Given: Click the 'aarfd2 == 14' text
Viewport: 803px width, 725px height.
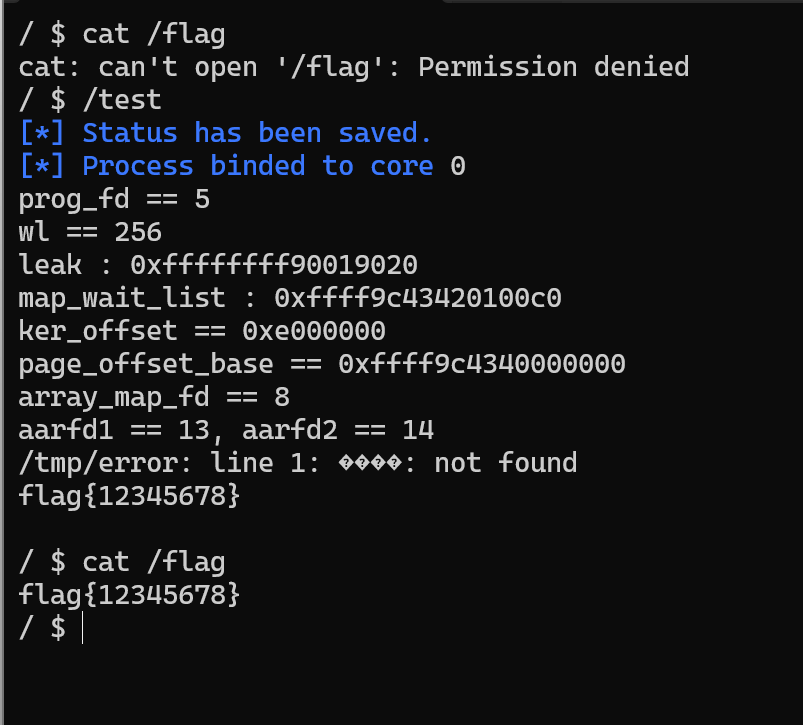Looking at the screenshot, I should (x=338, y=430).
